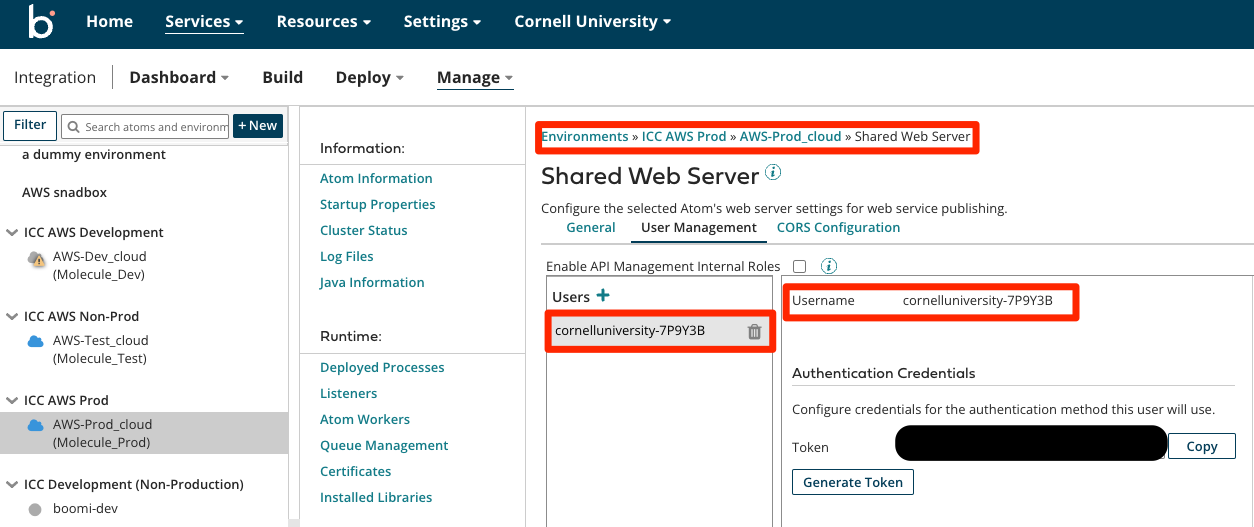Collapse the ICC AWS Development environment
This screenshot has width=1254, height=527.
[x=13, y=233]
